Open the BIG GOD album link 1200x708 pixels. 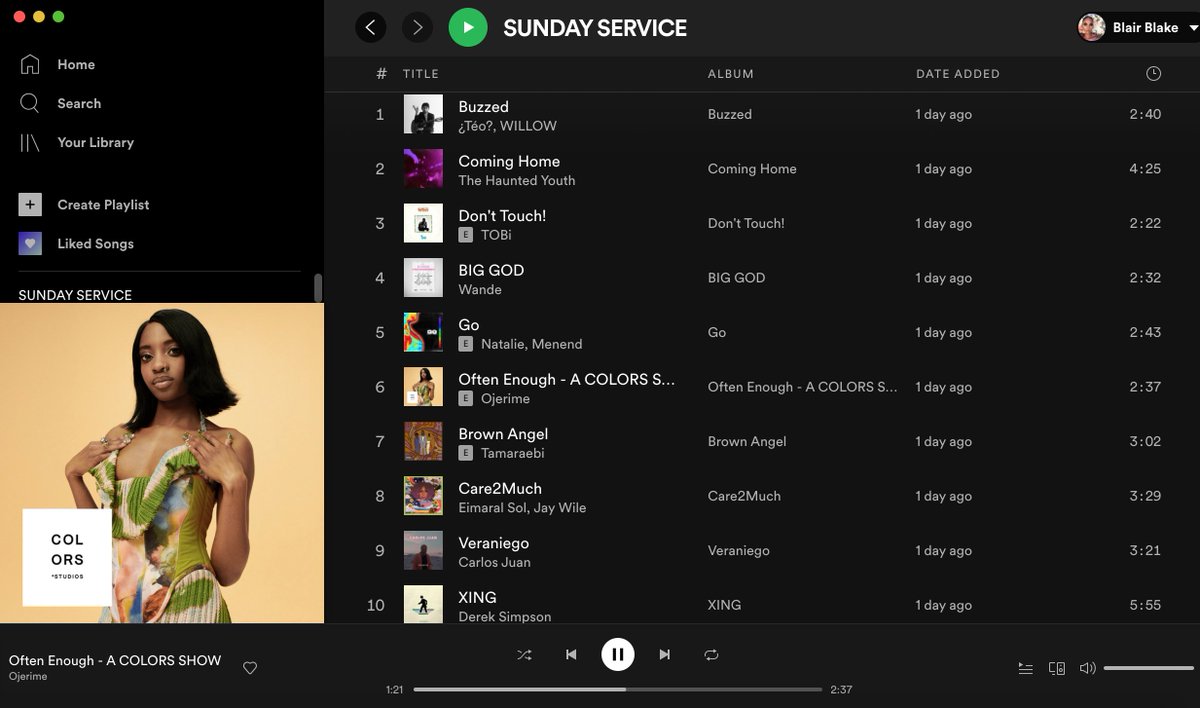coord(736,278)
